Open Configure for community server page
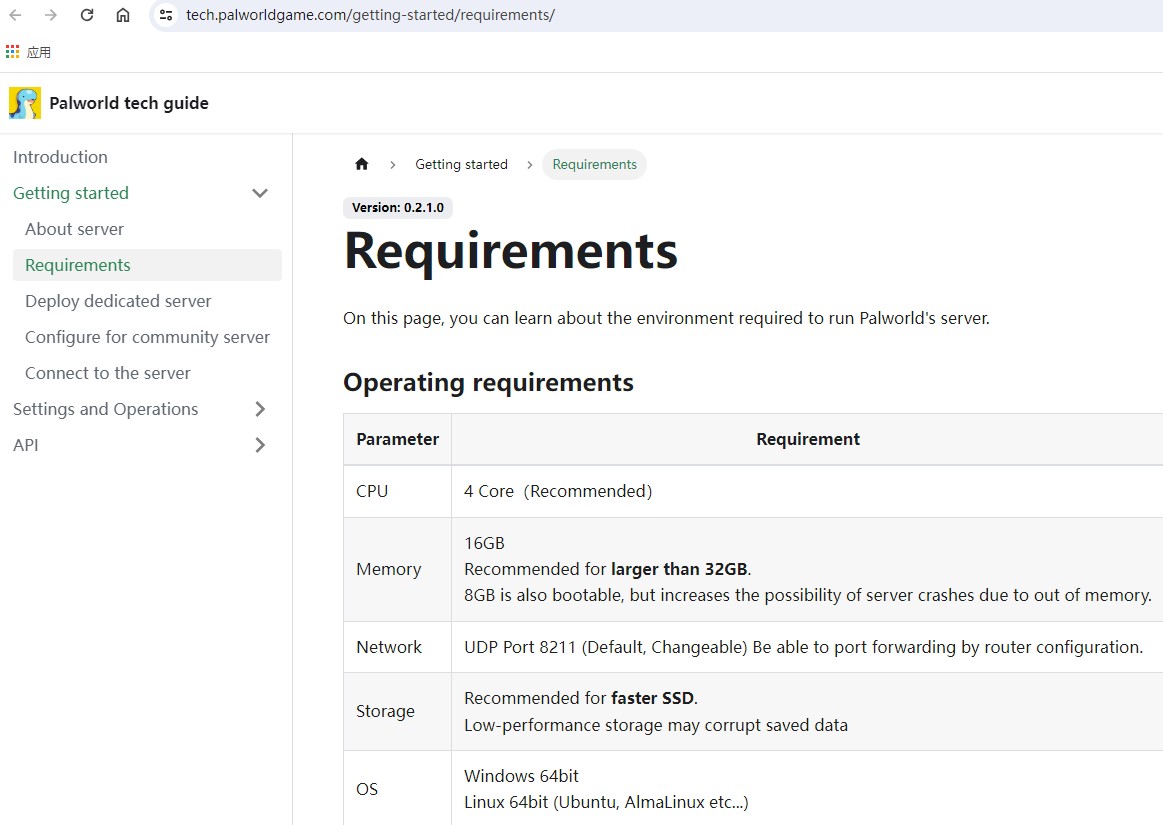 pos(147,337)
